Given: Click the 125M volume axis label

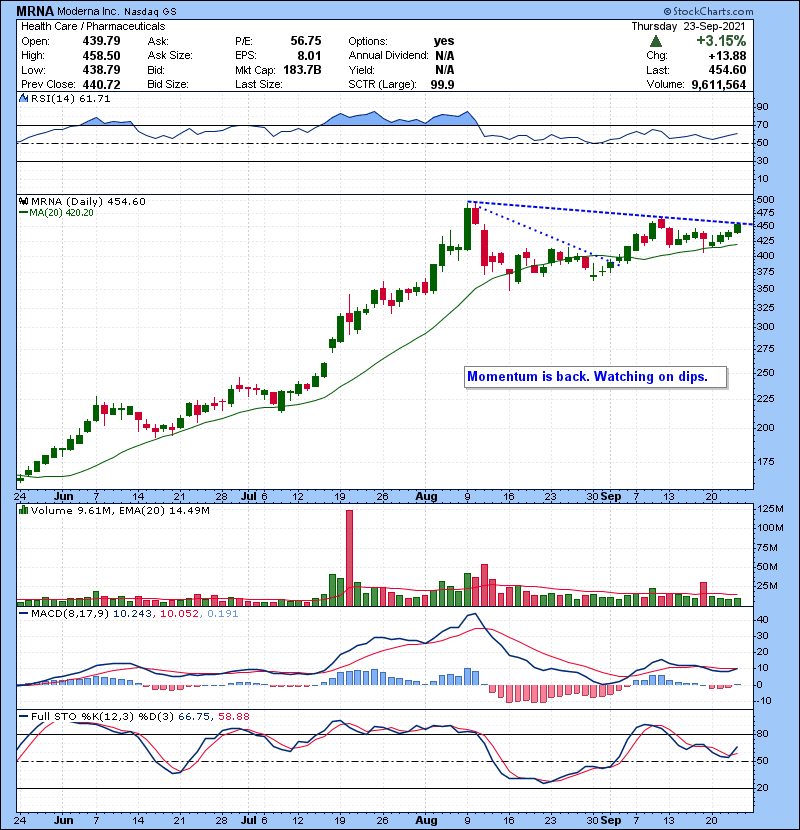Looking at the screenshot, I should pos(770,509).
